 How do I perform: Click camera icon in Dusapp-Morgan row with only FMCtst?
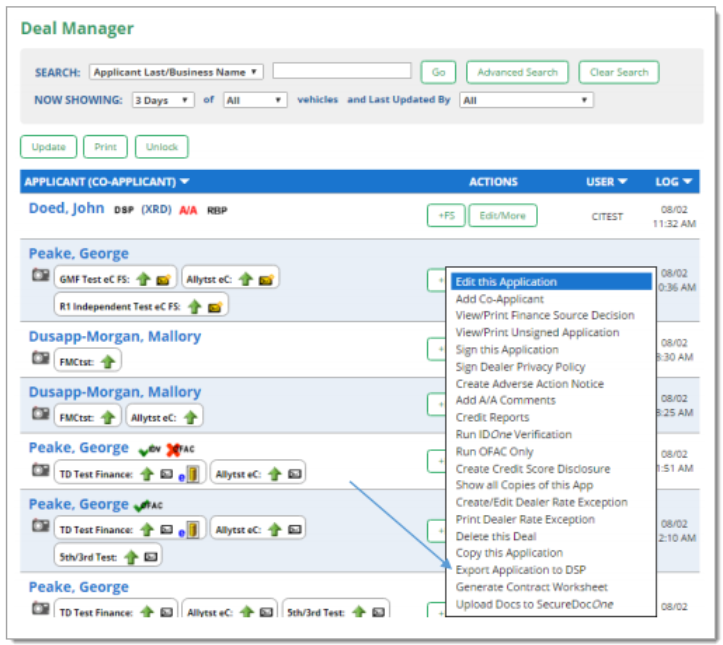(41, 358)
